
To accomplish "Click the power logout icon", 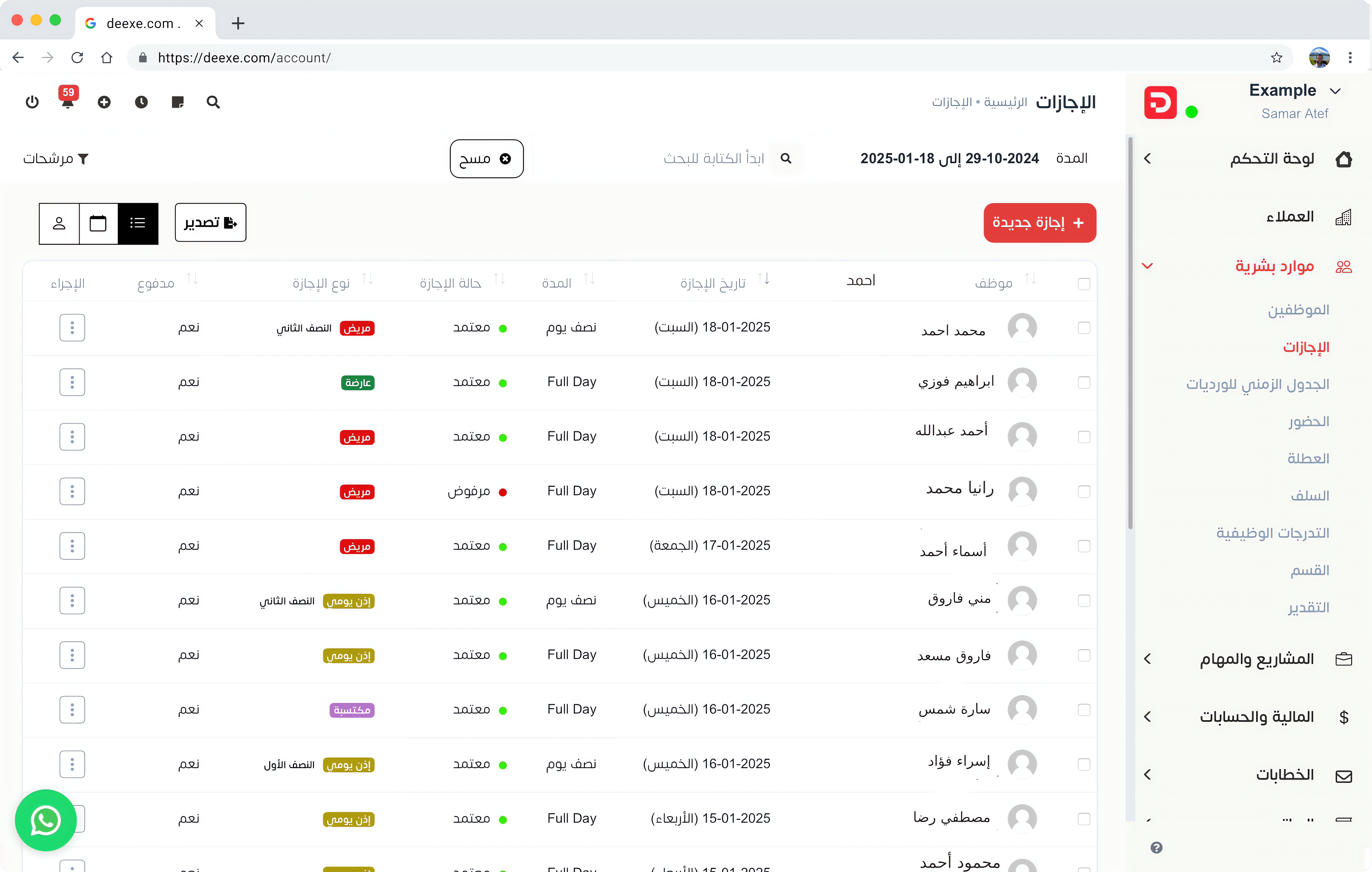I will pos(33,102).
